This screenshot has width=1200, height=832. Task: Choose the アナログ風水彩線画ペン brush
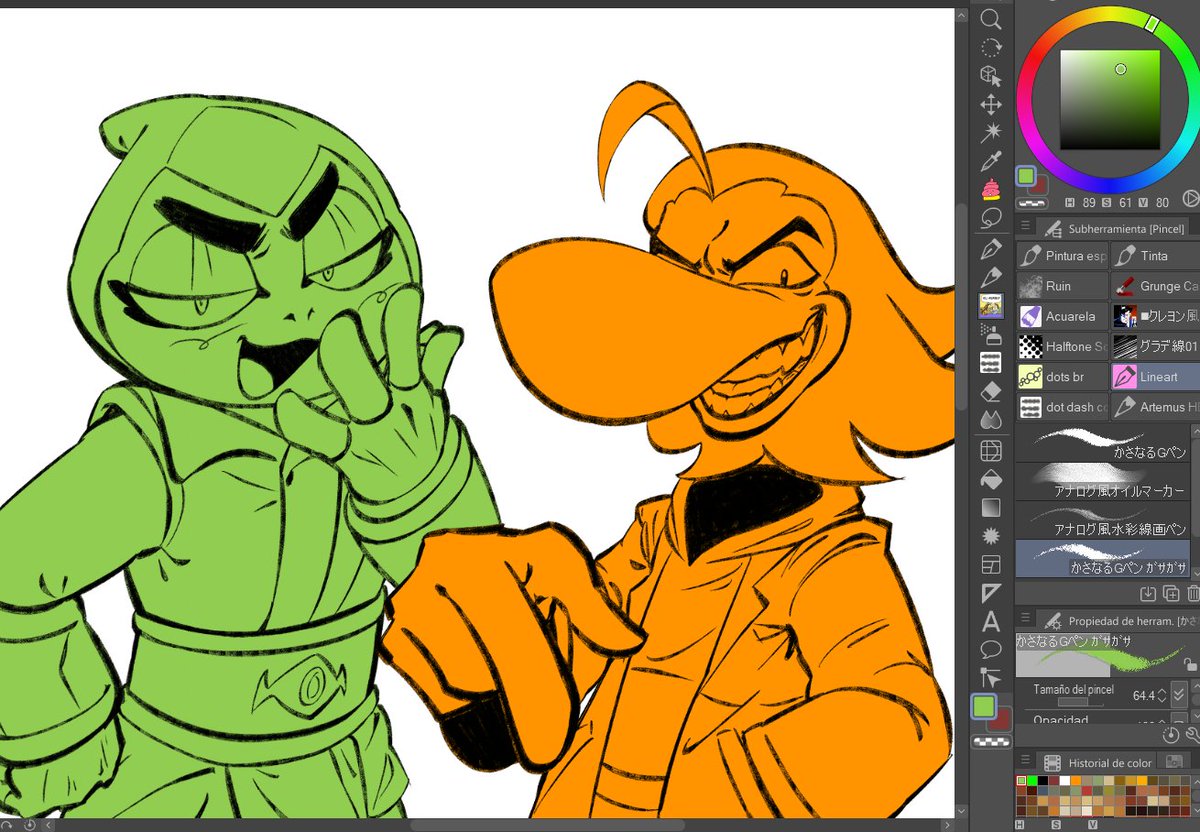[x=1103, y=519]
